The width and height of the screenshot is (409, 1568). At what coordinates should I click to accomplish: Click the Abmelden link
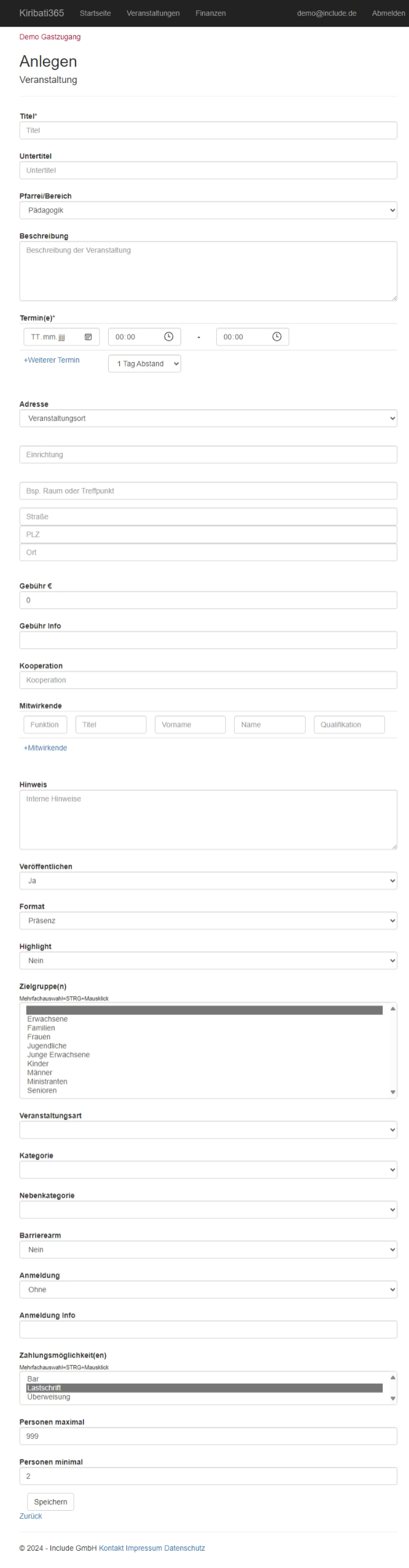tap(388, 13)
